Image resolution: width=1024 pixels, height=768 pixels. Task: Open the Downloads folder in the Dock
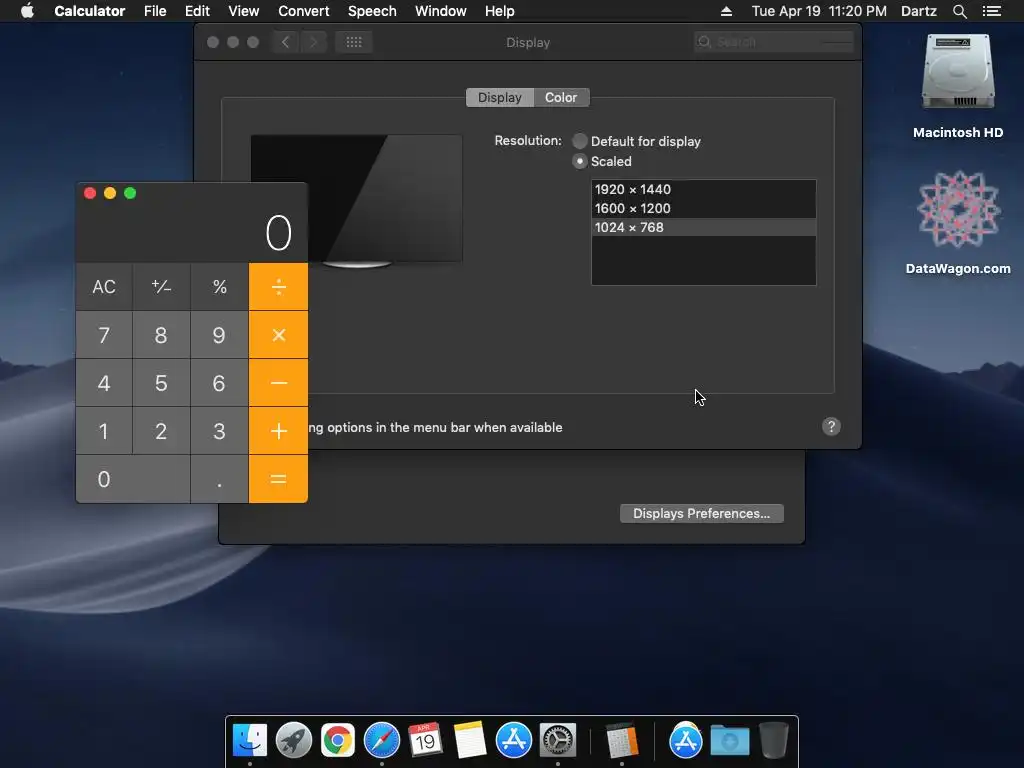pos(729,741)
